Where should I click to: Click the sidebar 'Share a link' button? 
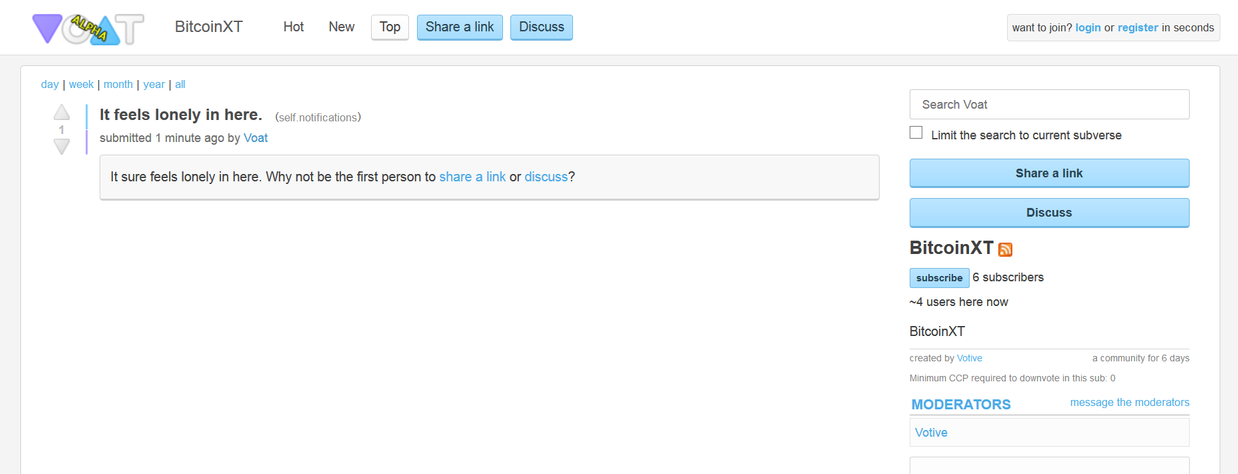[1049, 173]
